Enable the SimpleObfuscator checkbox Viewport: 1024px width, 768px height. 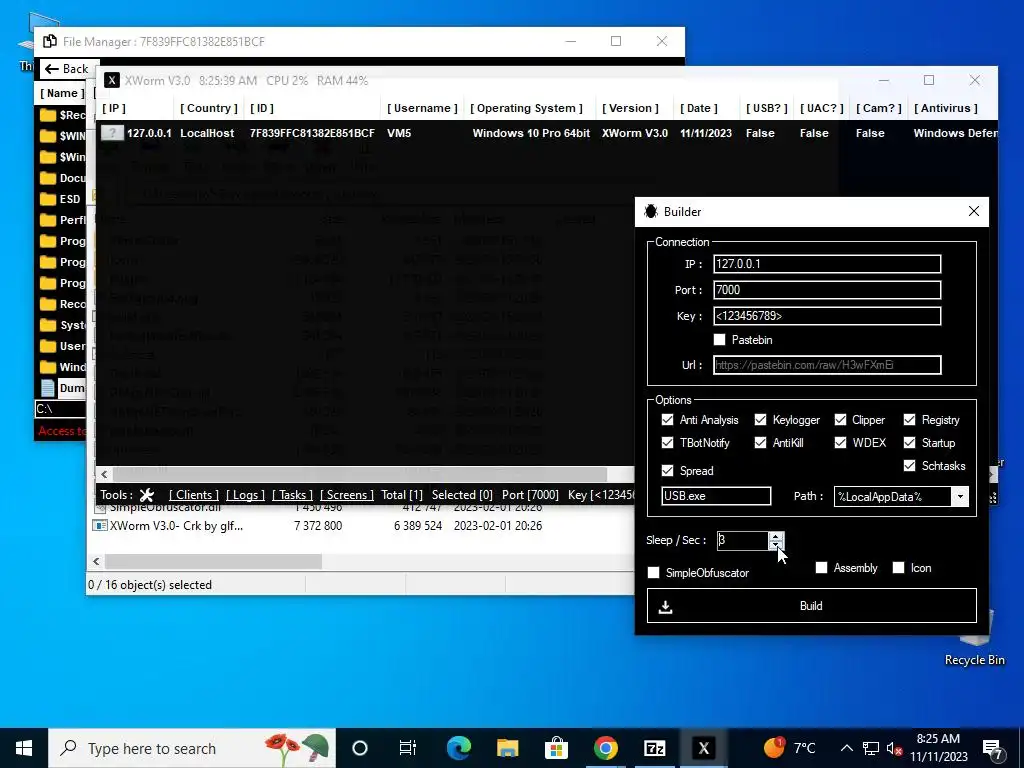click(x=654, y=572)
